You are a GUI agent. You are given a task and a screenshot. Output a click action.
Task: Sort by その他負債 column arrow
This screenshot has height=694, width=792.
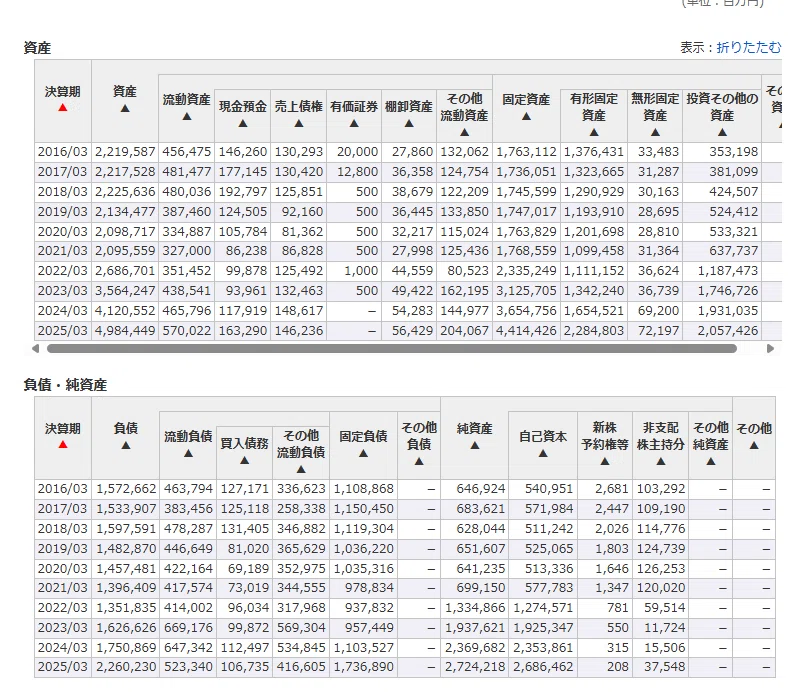click(419, 461)
